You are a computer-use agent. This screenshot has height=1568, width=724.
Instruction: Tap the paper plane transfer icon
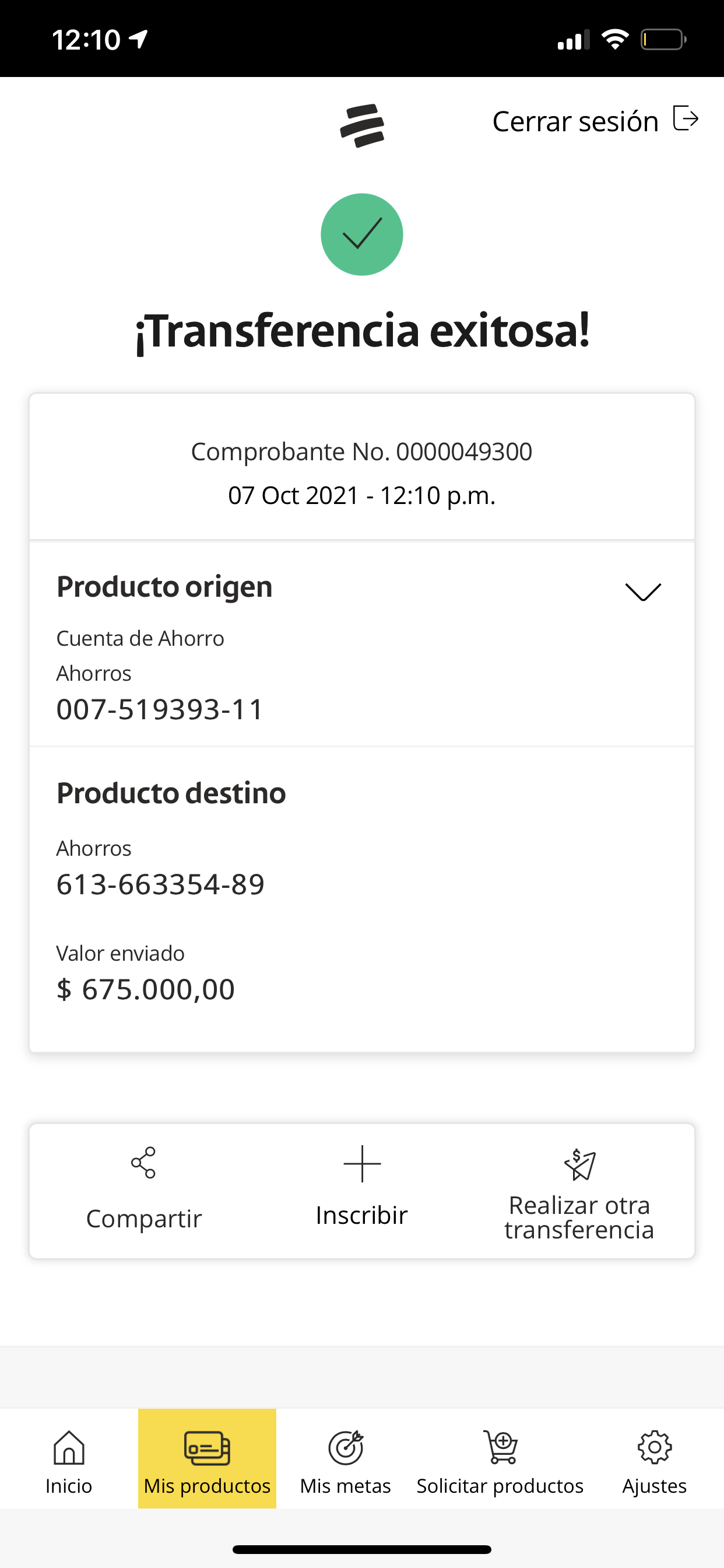click(579, 1164)
